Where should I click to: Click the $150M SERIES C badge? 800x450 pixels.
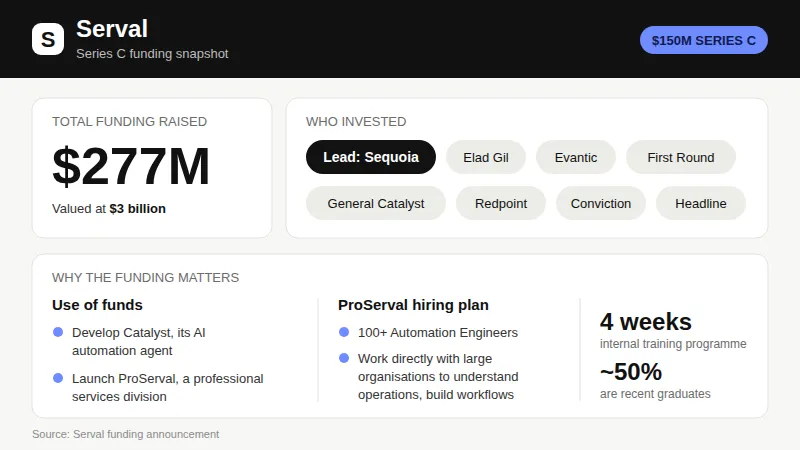(x=704, y=40)
